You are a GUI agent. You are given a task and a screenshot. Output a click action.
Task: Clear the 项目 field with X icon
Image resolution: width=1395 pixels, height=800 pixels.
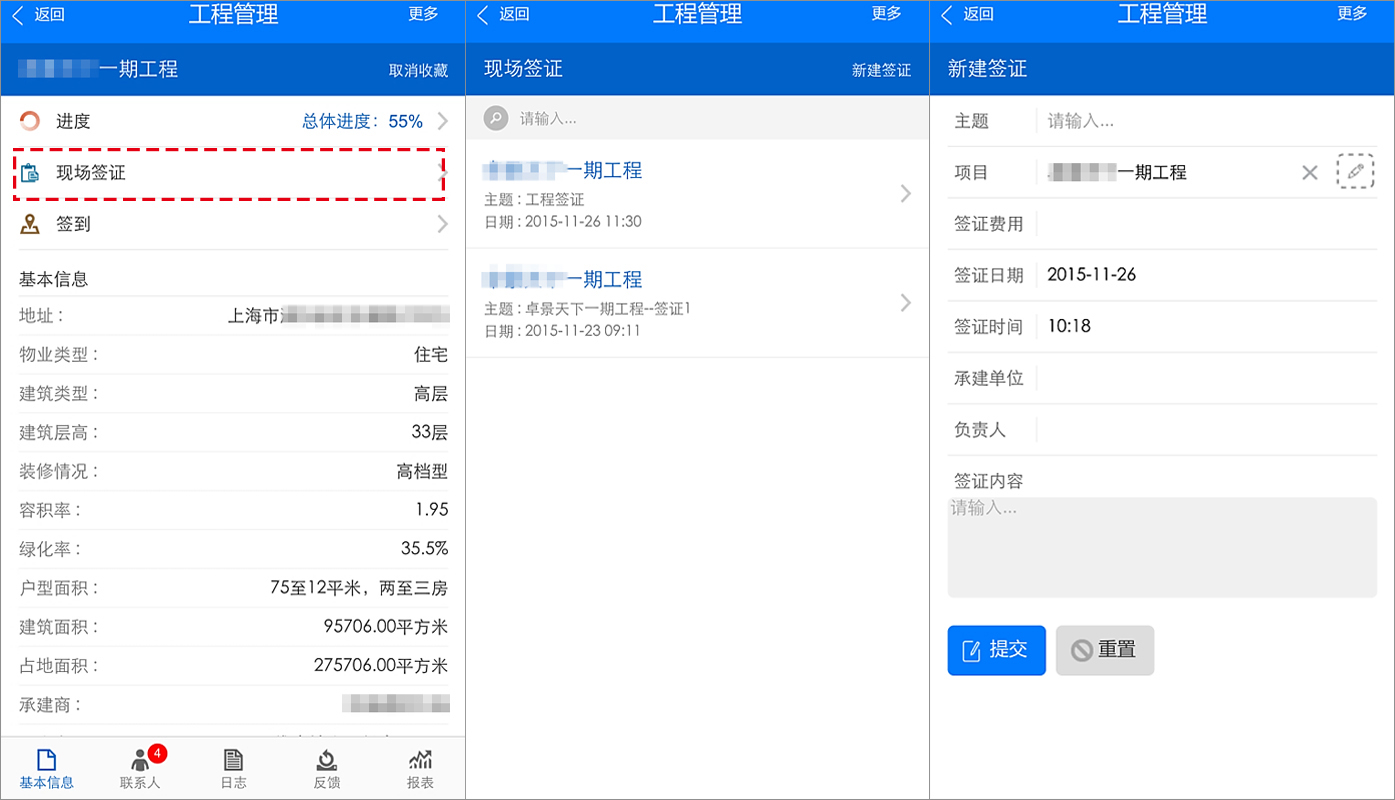coord(1310,172)
